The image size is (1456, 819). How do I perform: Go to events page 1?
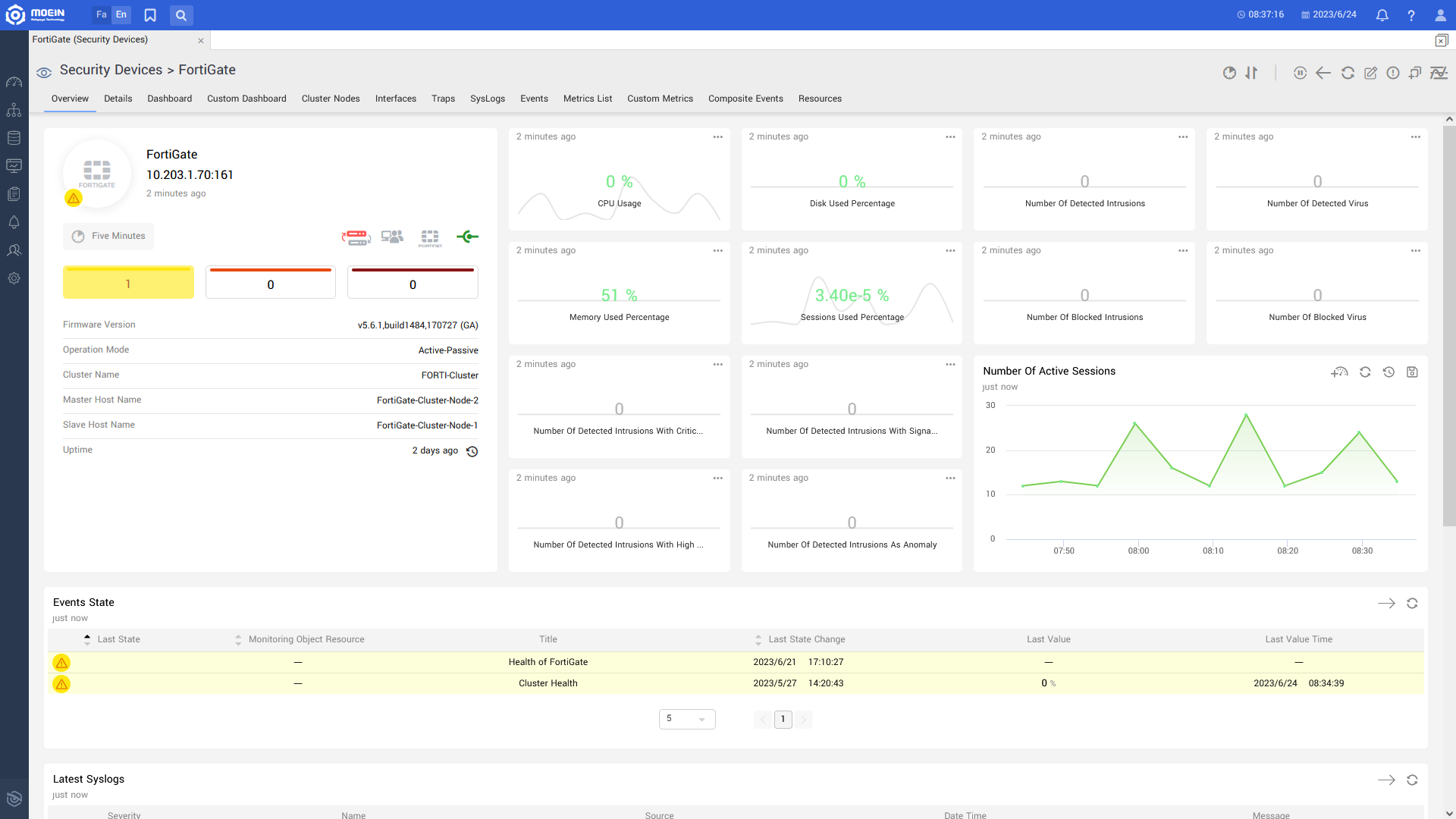pos(783,720)
